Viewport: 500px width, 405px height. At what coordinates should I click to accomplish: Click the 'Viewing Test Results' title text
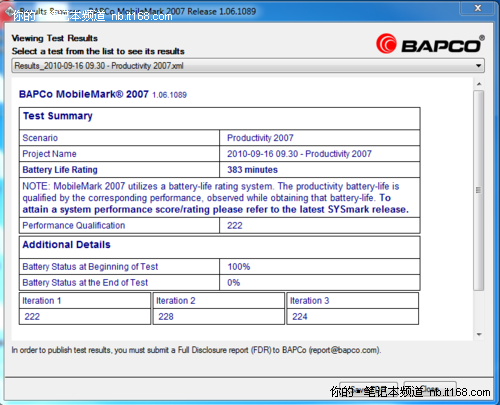(x=55, y=38)
